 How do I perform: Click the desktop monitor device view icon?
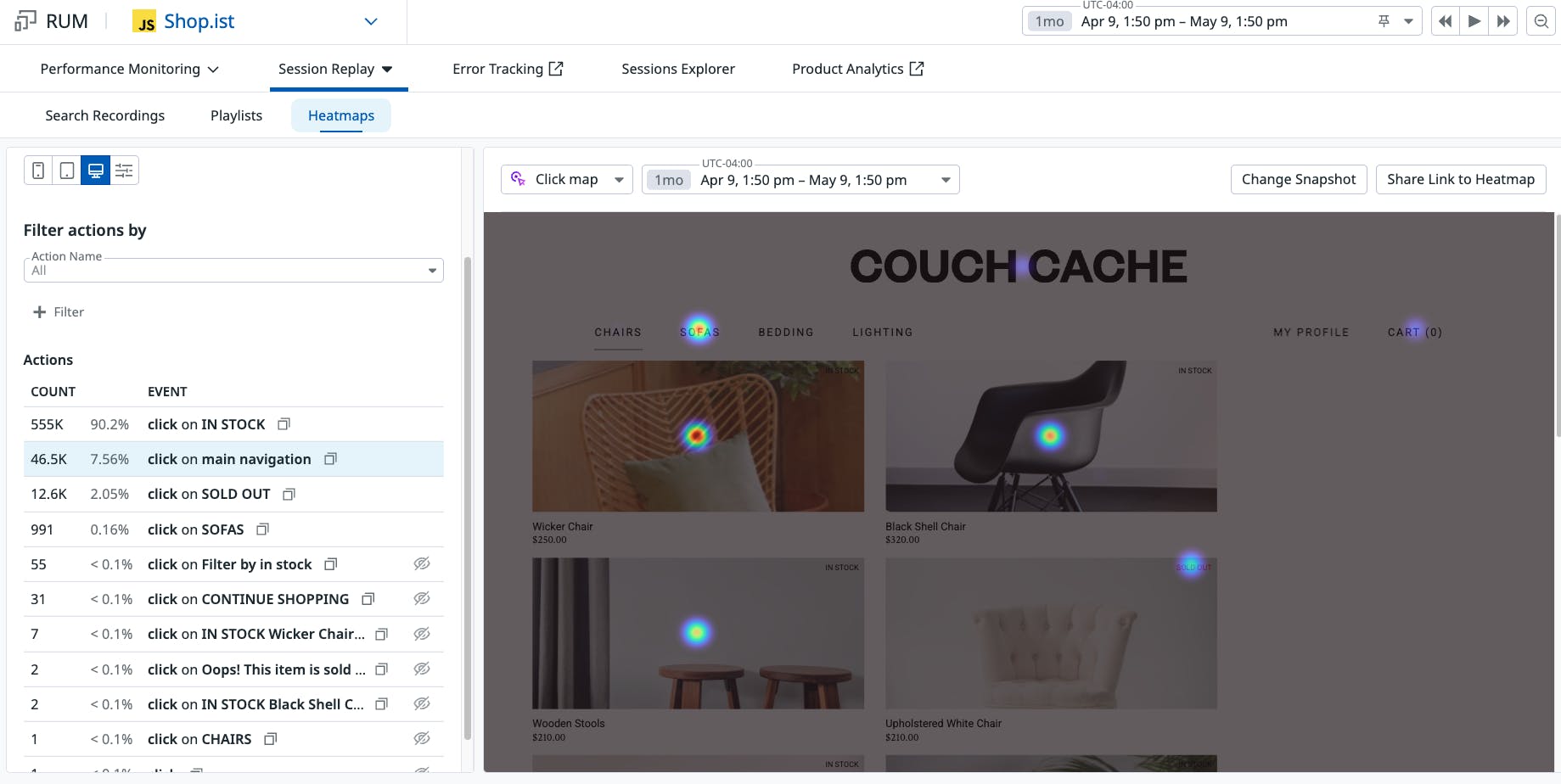(x=96, y=171)
